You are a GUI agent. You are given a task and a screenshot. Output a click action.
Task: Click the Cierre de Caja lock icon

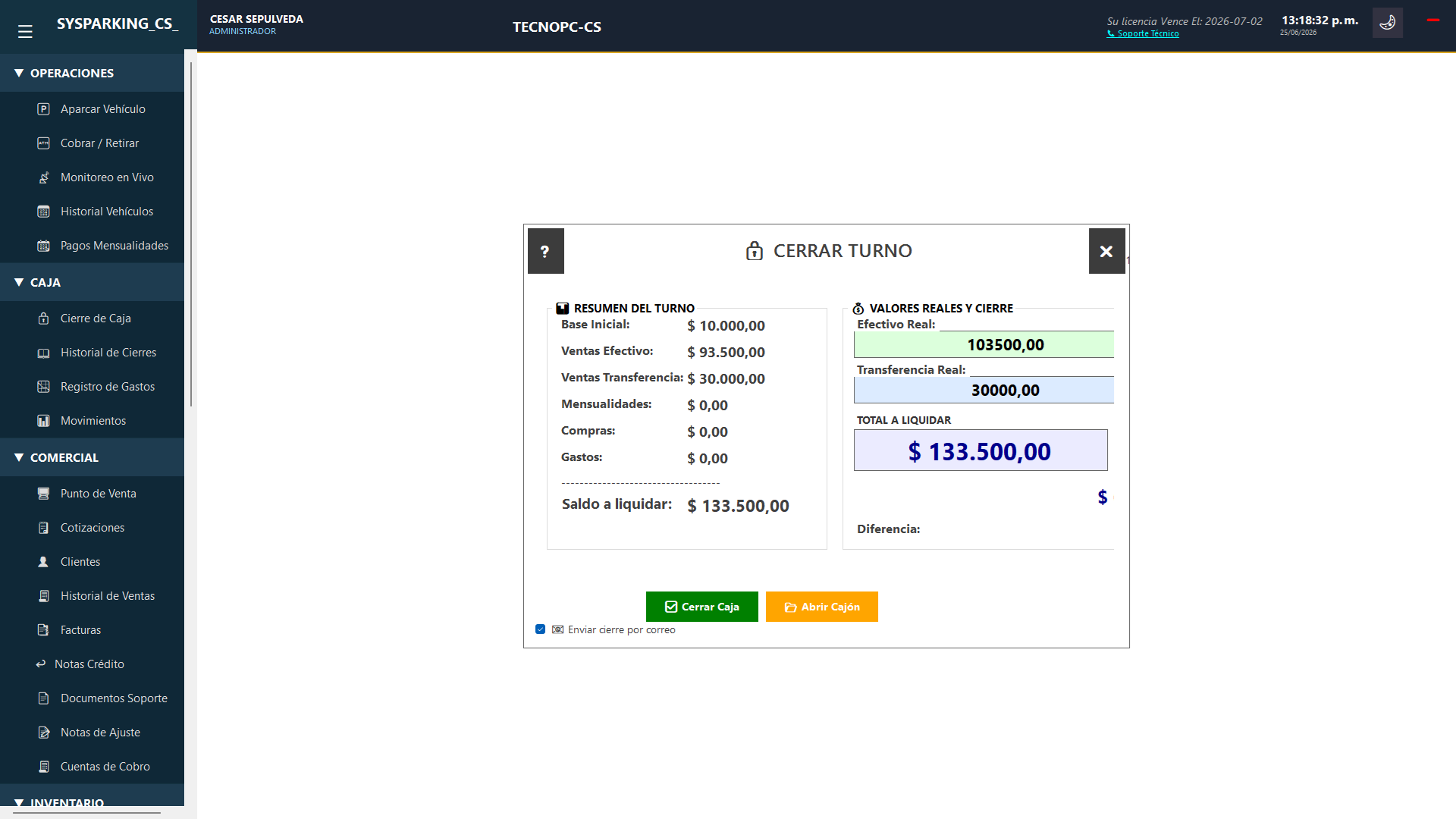(x=43, y=318)
